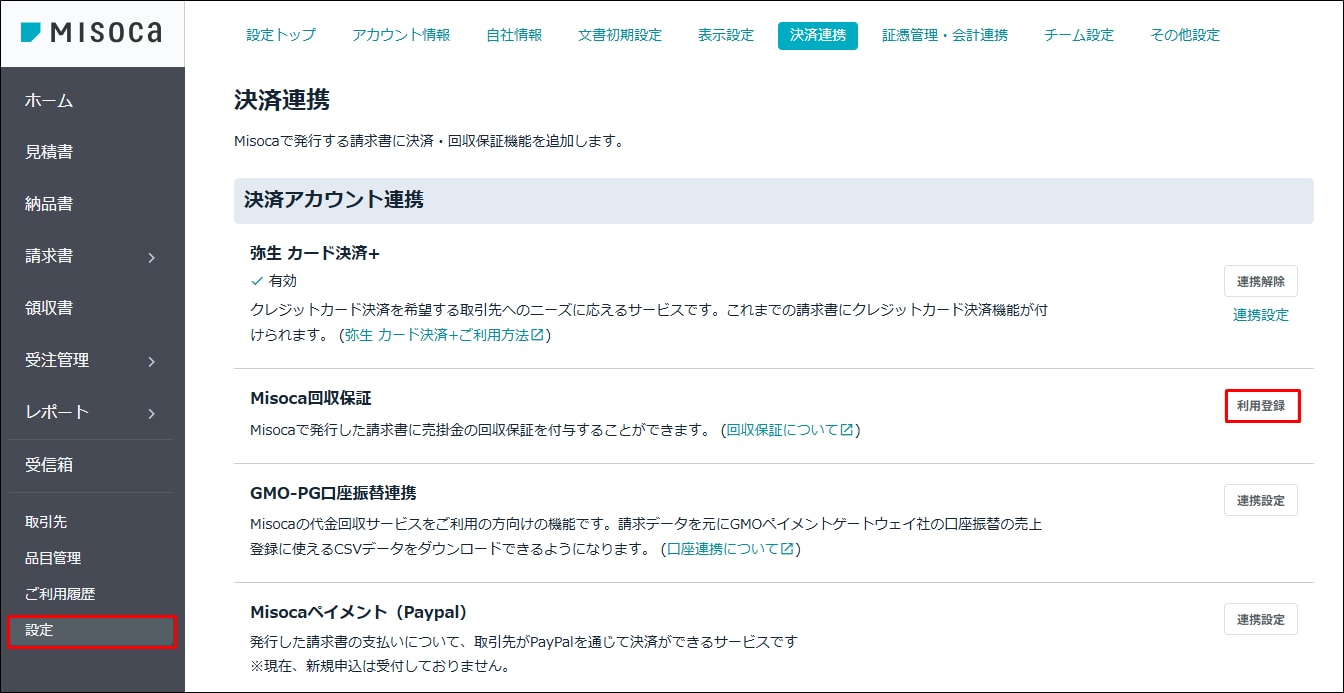The height and width of the screenshot is (693, 1344).
Task: Switch to the 設定トップ tab
Action: point(281,35)
